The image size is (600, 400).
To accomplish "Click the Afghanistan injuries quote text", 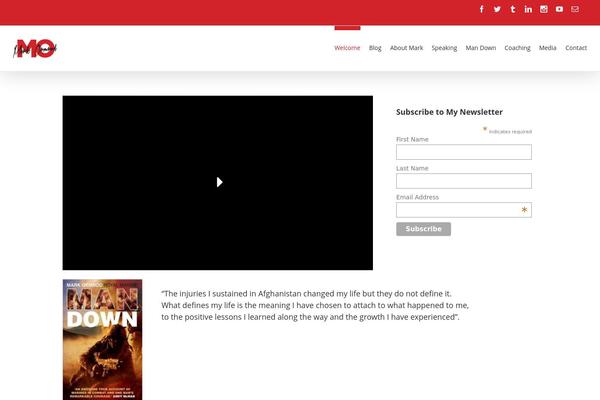I will tap(315, 305).
